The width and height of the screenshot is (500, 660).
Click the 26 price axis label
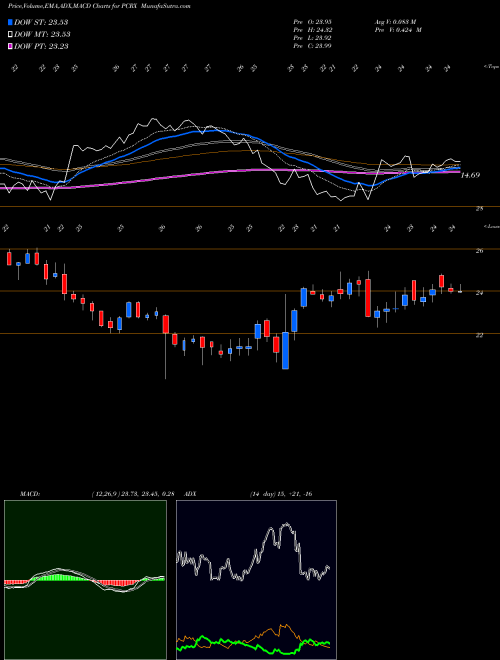coord(479,251)
